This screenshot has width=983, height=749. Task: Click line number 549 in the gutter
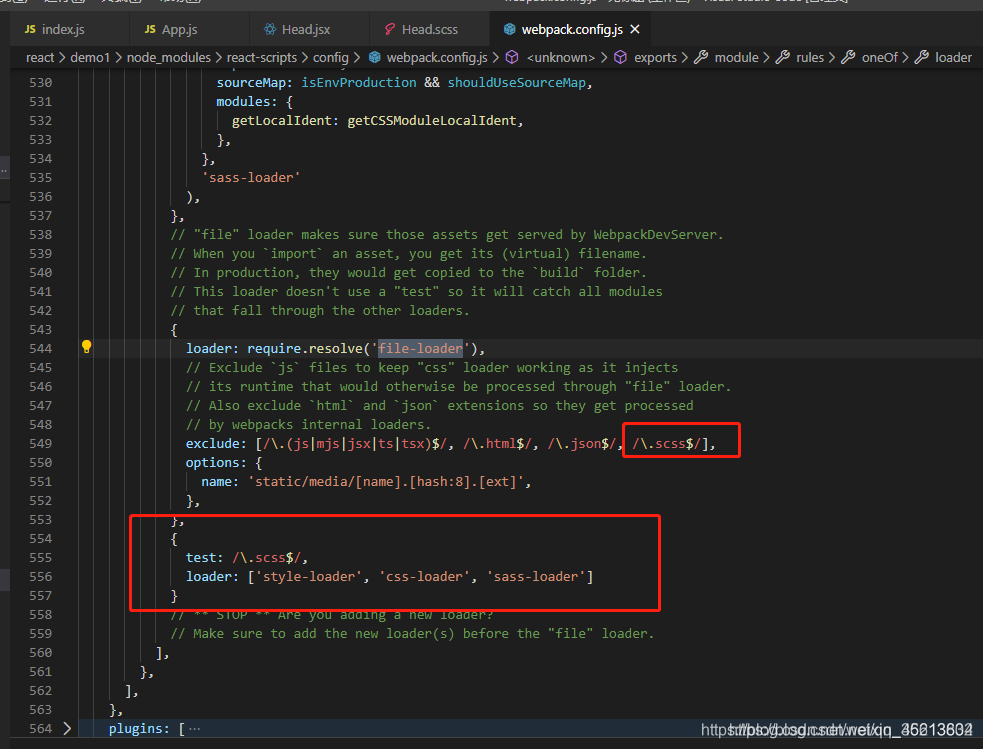click(41, 444)
